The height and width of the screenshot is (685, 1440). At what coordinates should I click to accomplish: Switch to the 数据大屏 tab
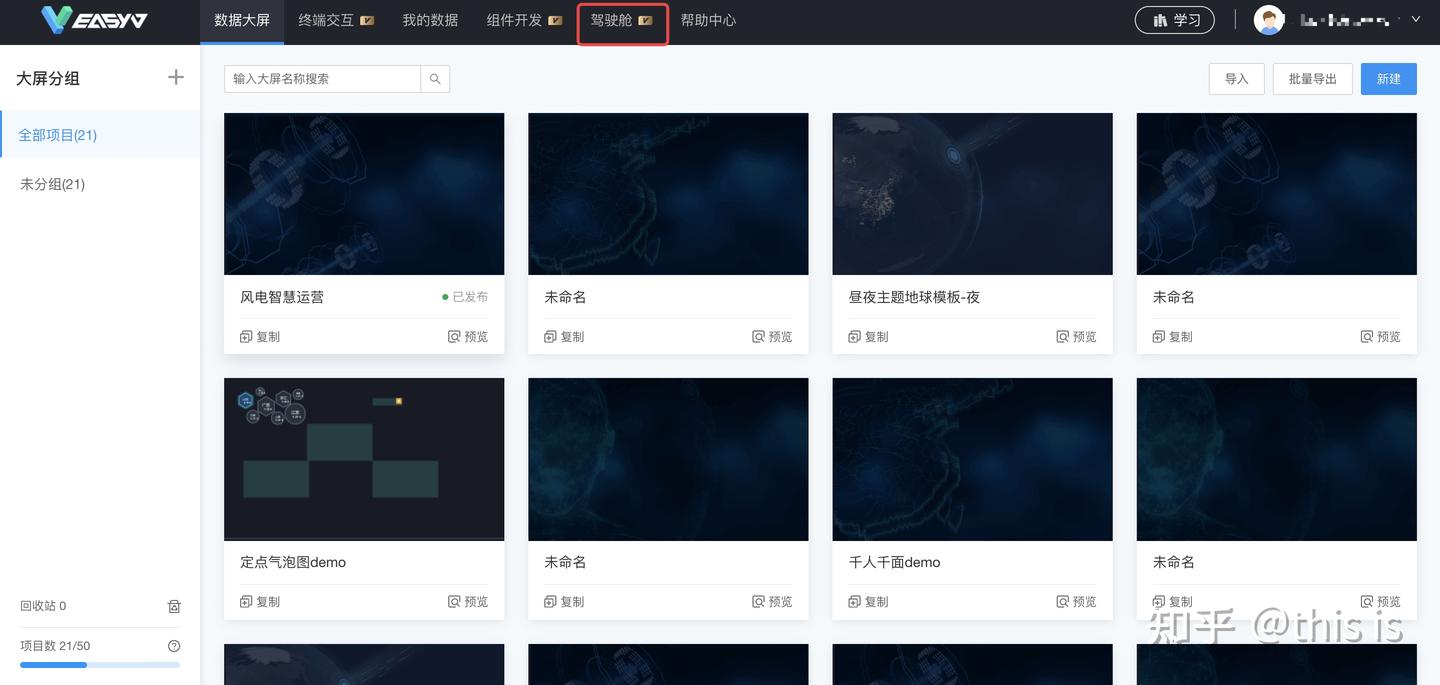pyautogui.click(x=242, y=19)
